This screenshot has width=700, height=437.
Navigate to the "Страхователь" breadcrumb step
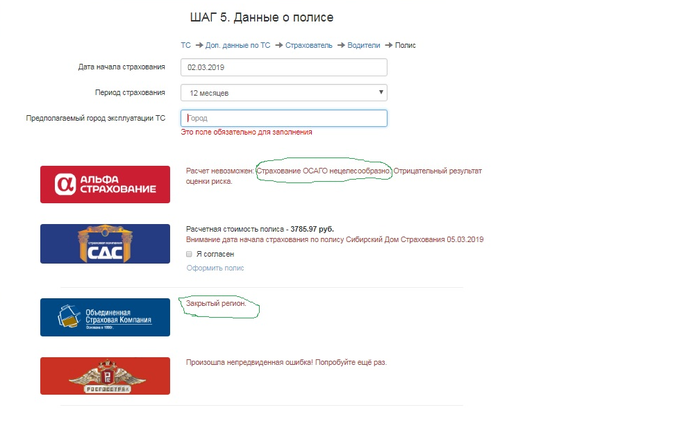(x=310, y=45)
